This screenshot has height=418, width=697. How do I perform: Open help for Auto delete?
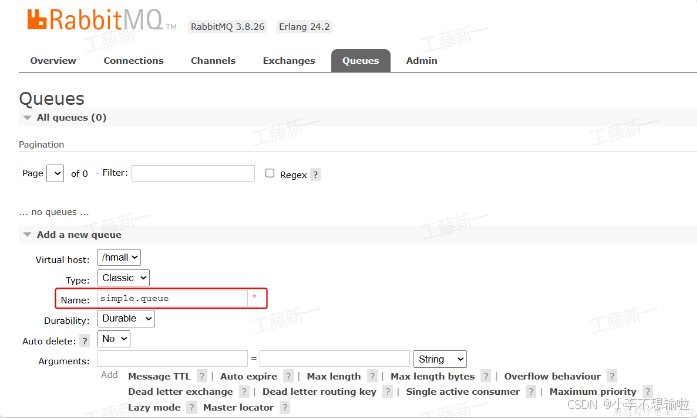point(84,341)
